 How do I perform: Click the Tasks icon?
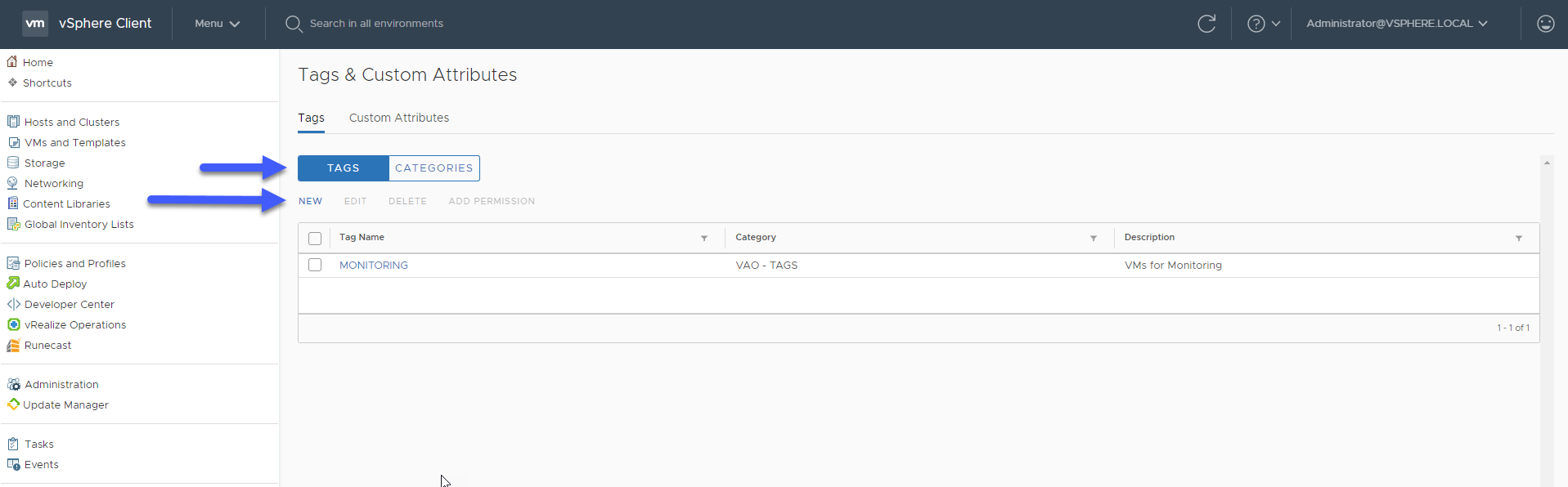tap(13, 444)
